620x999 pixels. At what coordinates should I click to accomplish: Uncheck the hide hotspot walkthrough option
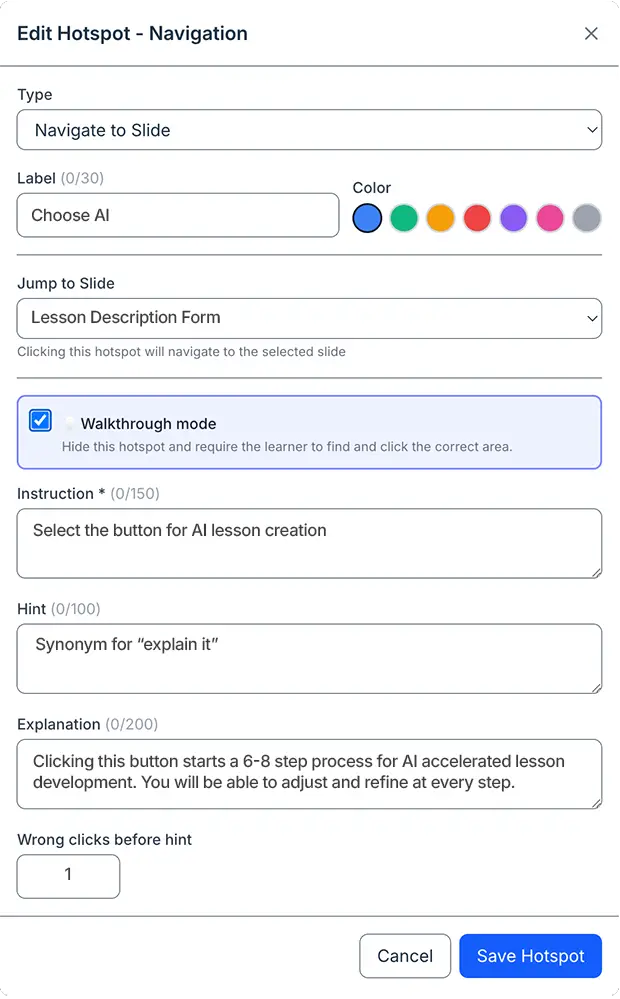39,420
